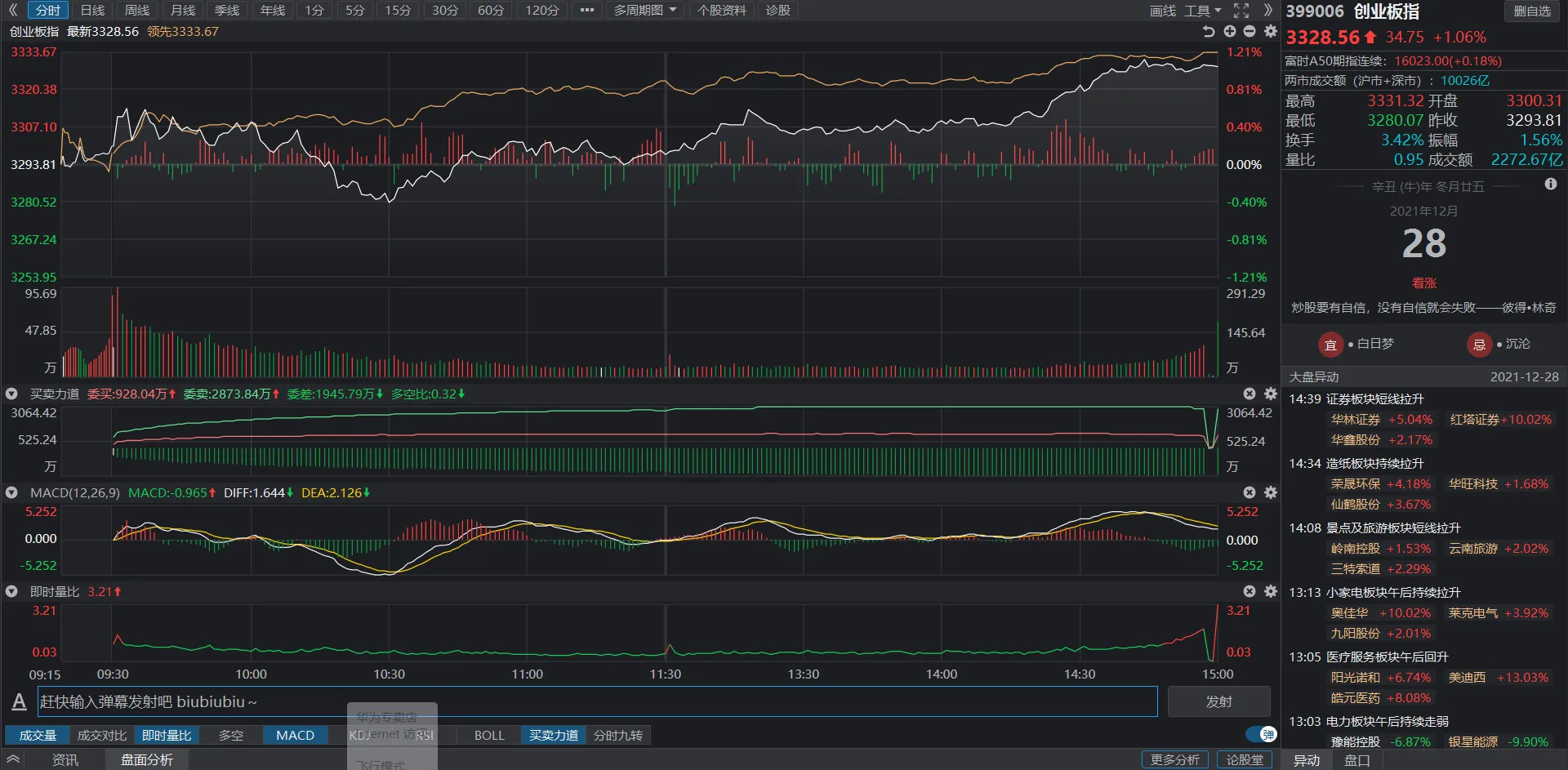1568x770 pixels.
Task: Toggle the 弹 bullet-comment switch
Action: coord(1262,734)
